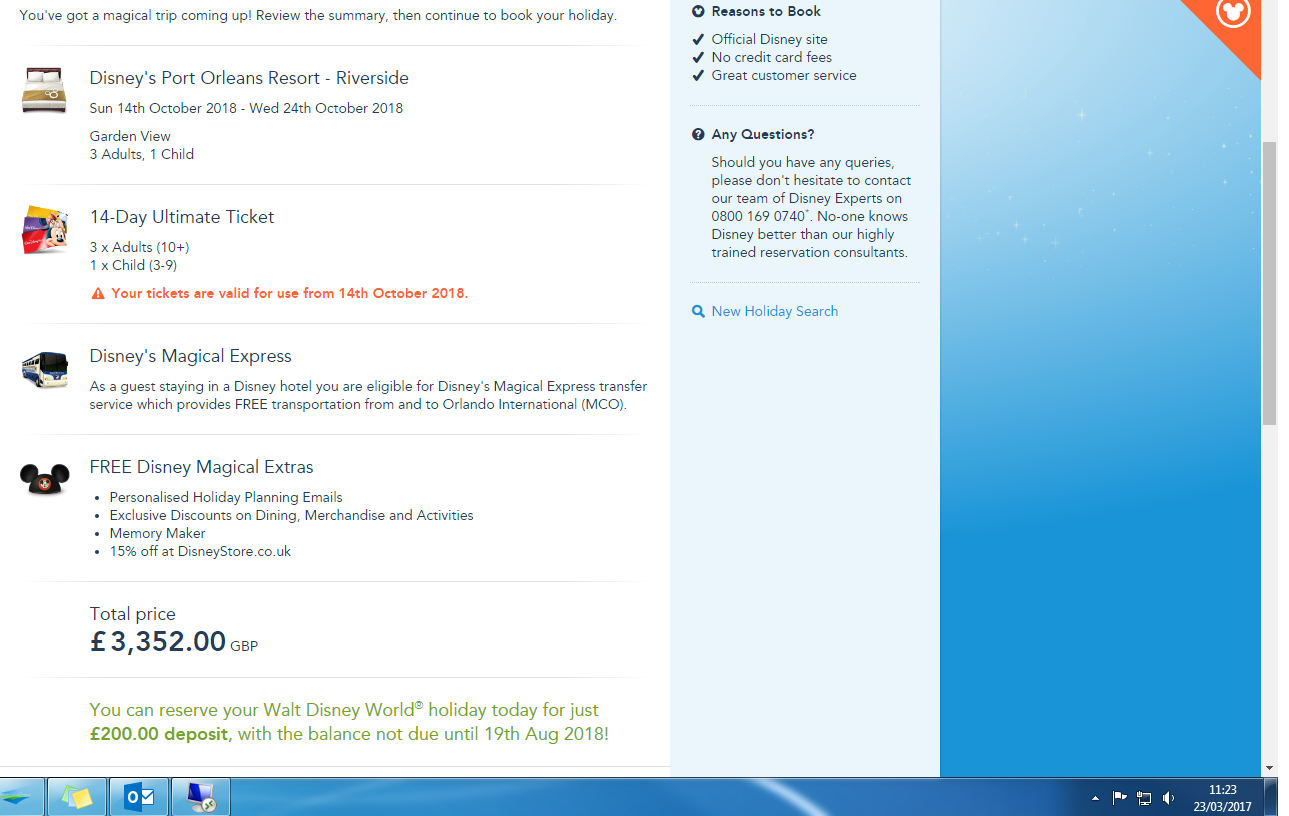The width and height of the screenshot is (1289, 816).
Task: Click the 3 x Adults (10+) line
Action: click(x=139, y=247)
